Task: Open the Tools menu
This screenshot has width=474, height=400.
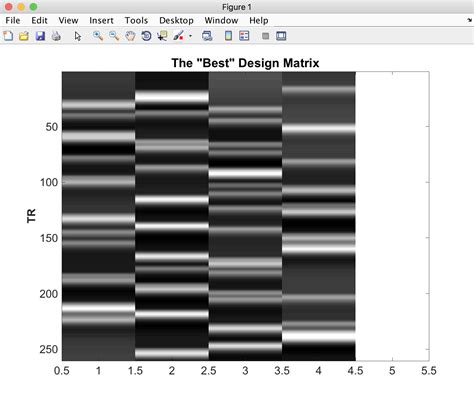Action: pos(136,20)
